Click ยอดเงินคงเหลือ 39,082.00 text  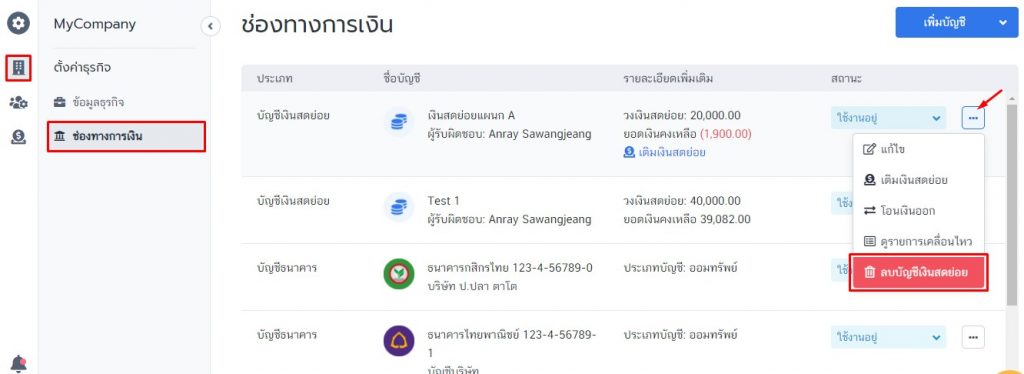pos(687,219)
